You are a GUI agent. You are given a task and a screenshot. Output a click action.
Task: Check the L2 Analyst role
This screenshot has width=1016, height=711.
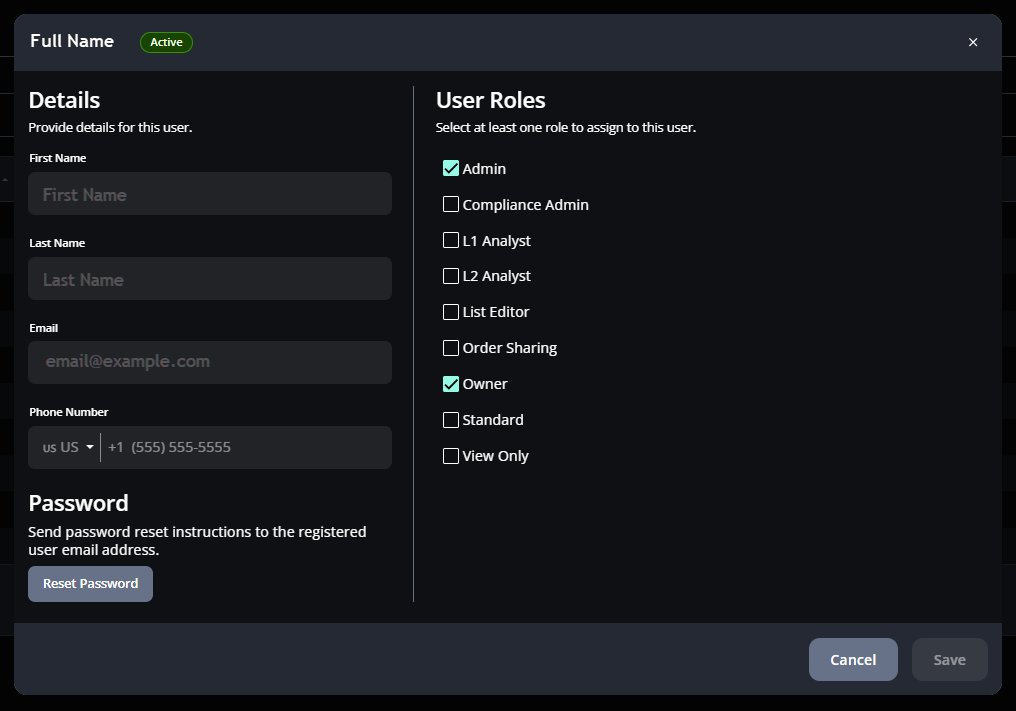click(x=451, y=276)
